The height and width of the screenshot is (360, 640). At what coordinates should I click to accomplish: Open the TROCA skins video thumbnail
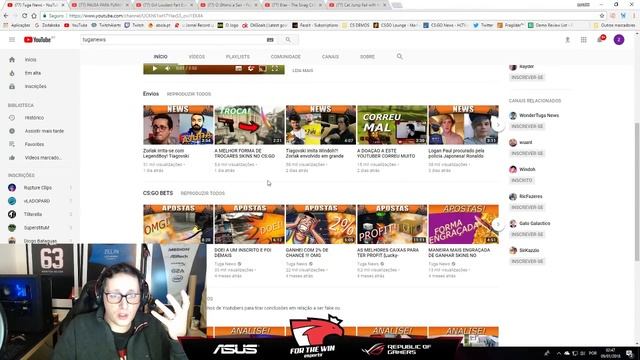(249, 125)
